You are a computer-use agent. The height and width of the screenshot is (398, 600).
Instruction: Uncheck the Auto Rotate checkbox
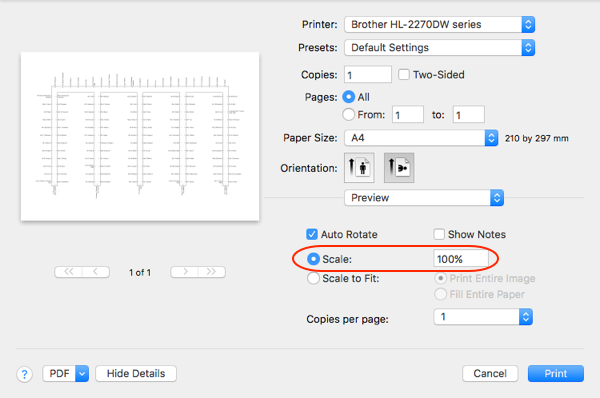click(312, 234)
